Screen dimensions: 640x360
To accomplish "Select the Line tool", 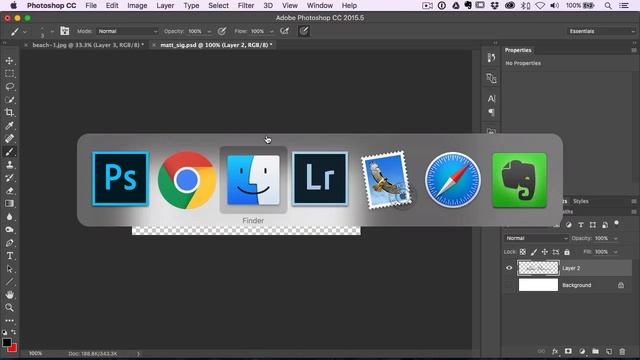I will [x=9, y=282].
